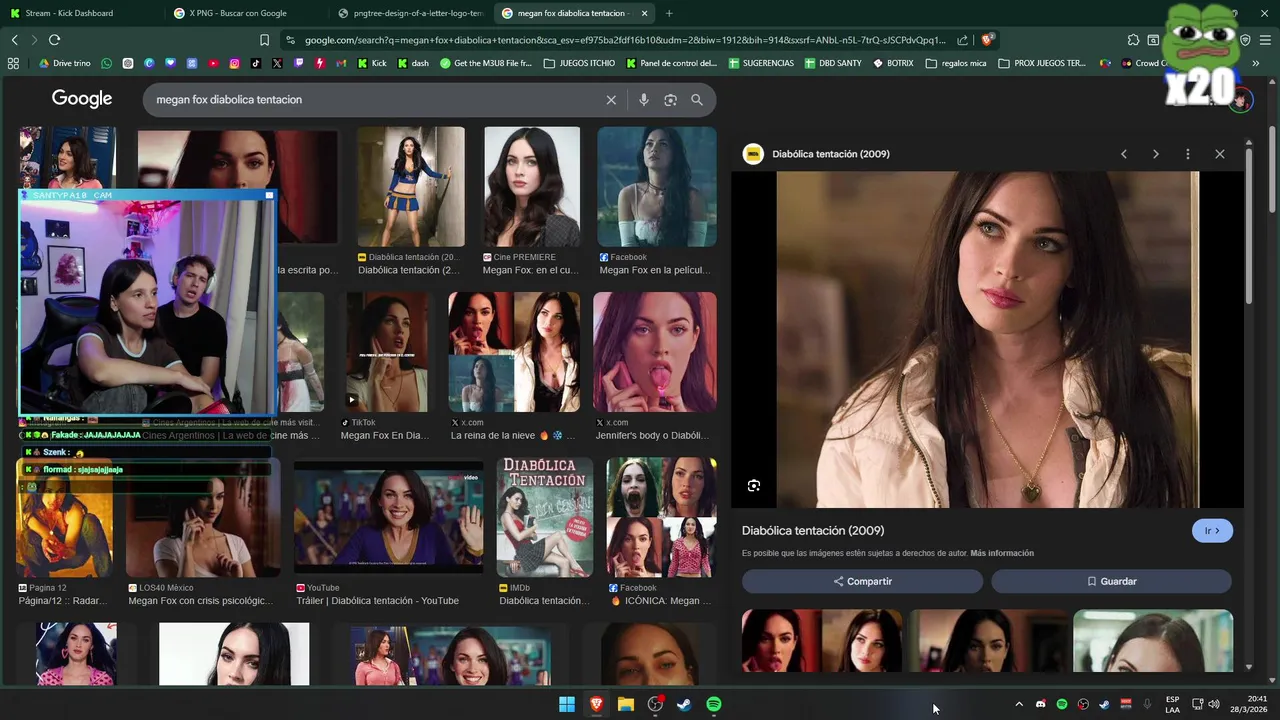This screenshot has height=720, width=1280.
Task: Open a new tab with the plus button
Action: [669, 13]
